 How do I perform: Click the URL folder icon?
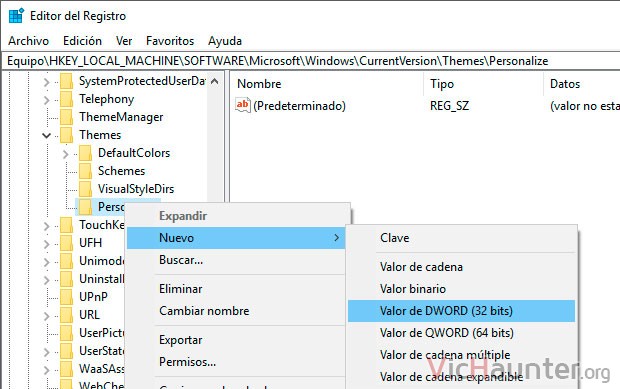tap(66, 315)
